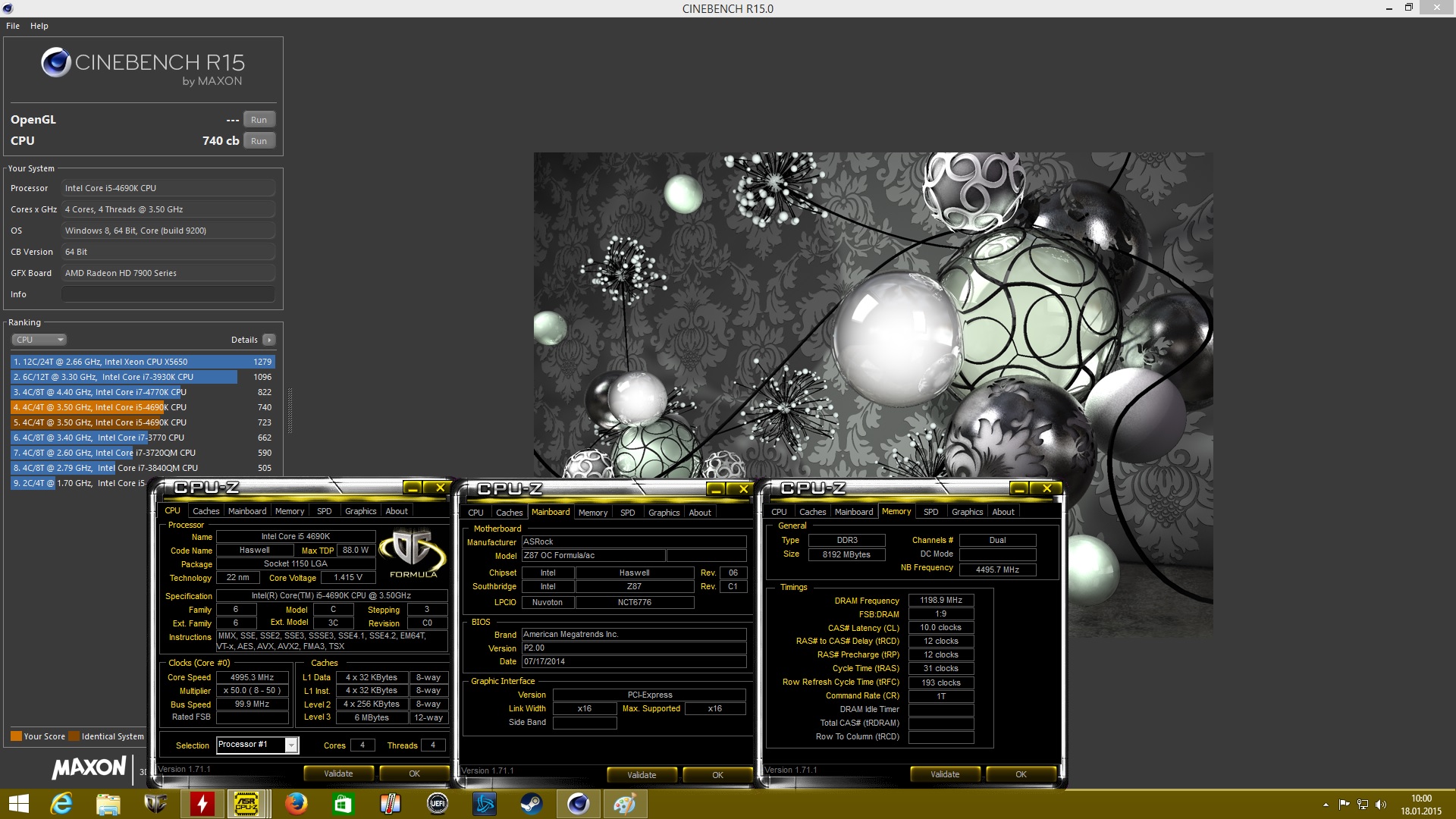Click BIOS version field P2.00
Image resolution: width=1456 pixels, height=819 pixels.
pyautogui.click(x=634, y=648)
